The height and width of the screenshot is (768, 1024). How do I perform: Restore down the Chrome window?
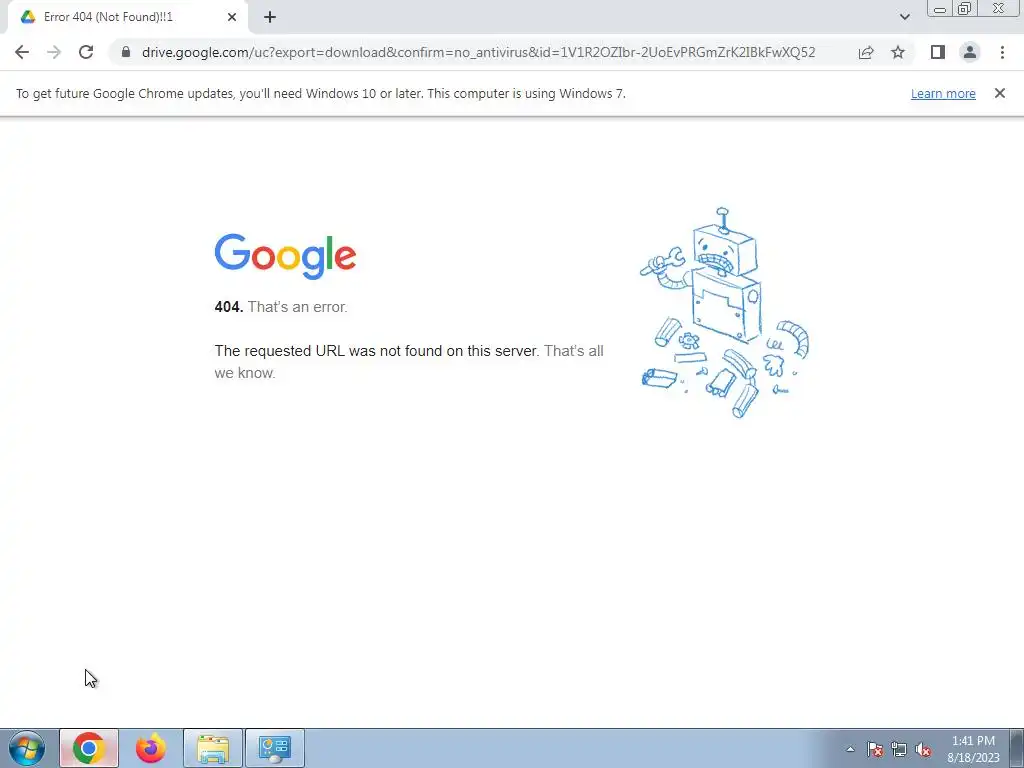coord(964,9)
